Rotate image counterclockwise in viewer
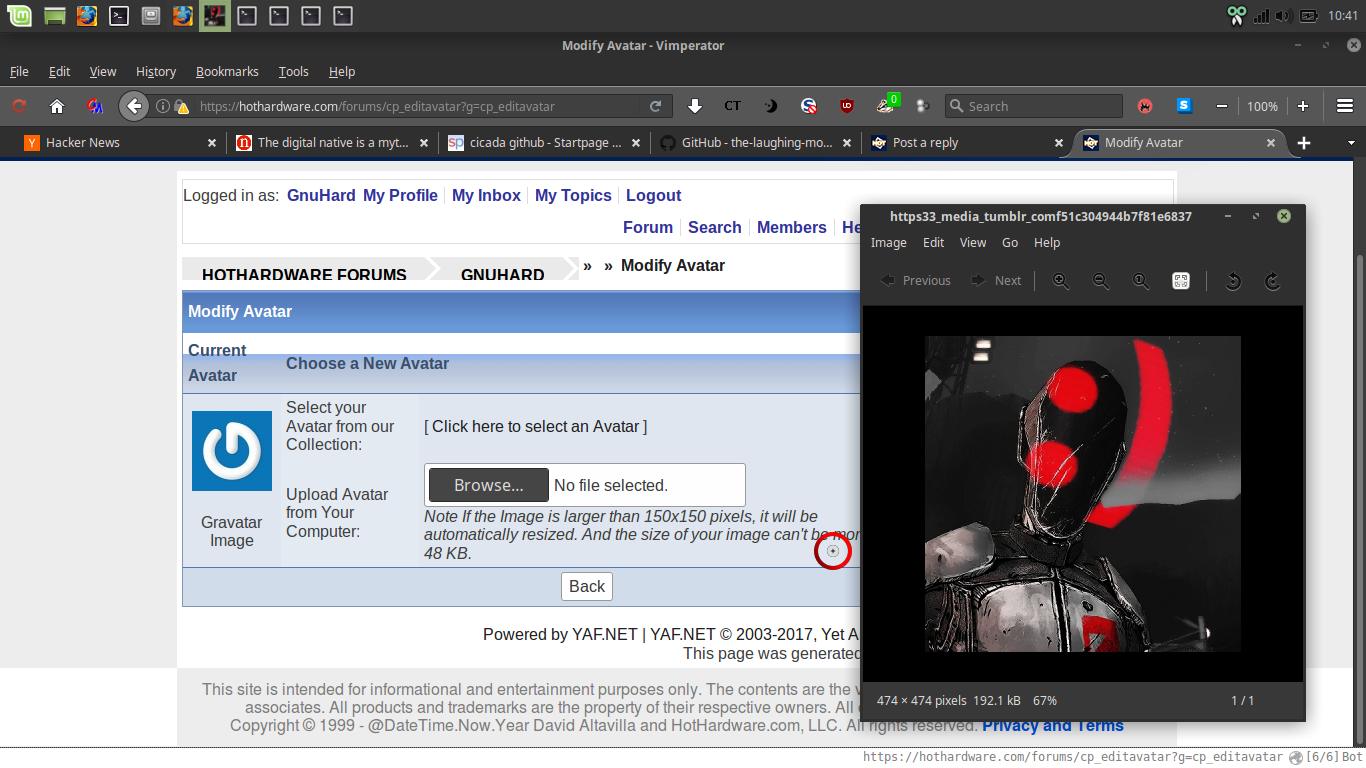The height and width of the screenshot is (768, 1366). click(x=1233, y=281)
